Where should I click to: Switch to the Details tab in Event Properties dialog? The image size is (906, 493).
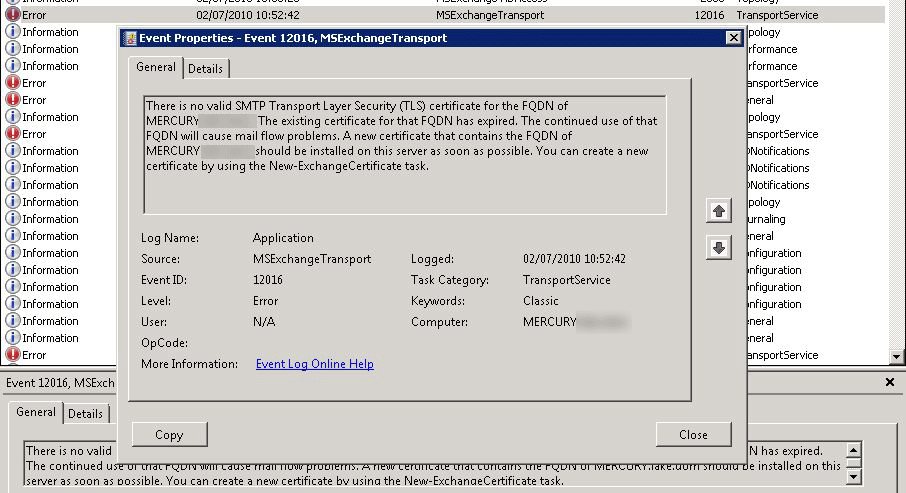(206, 69)
